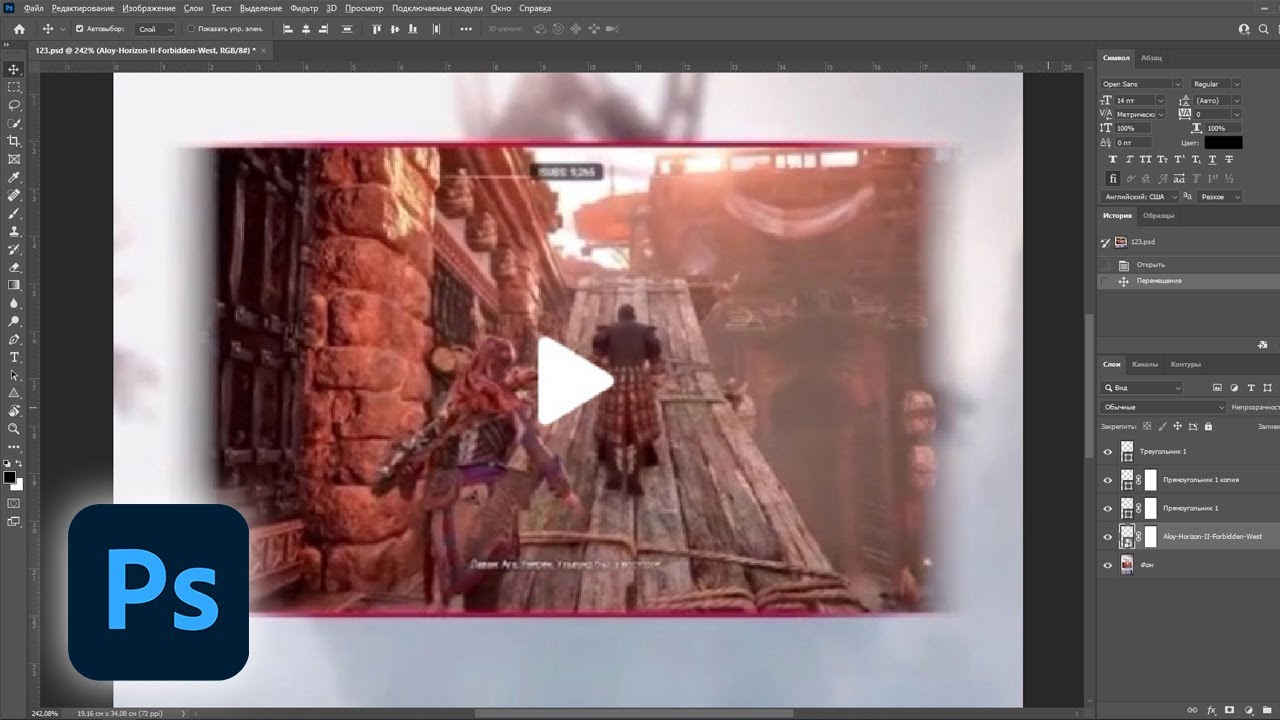Screen dimensions: 1280x720
Task: Select the Crop tool
Action: coord(14,141)
